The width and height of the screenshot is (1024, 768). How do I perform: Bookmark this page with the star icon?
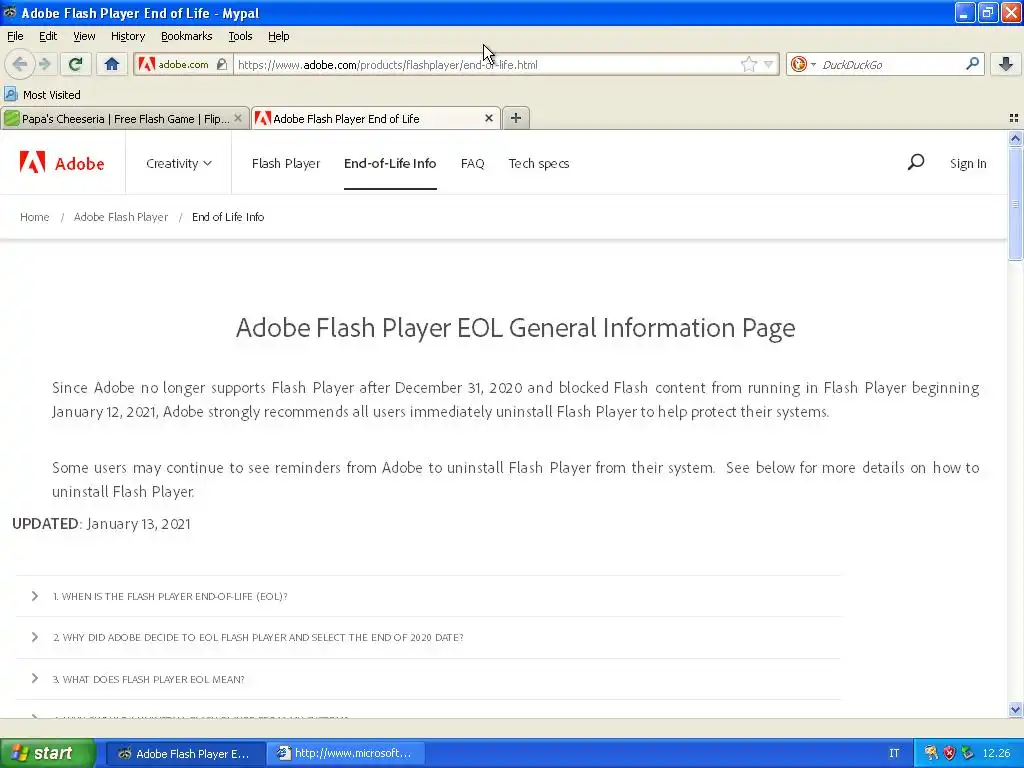[x=748, y=64]
